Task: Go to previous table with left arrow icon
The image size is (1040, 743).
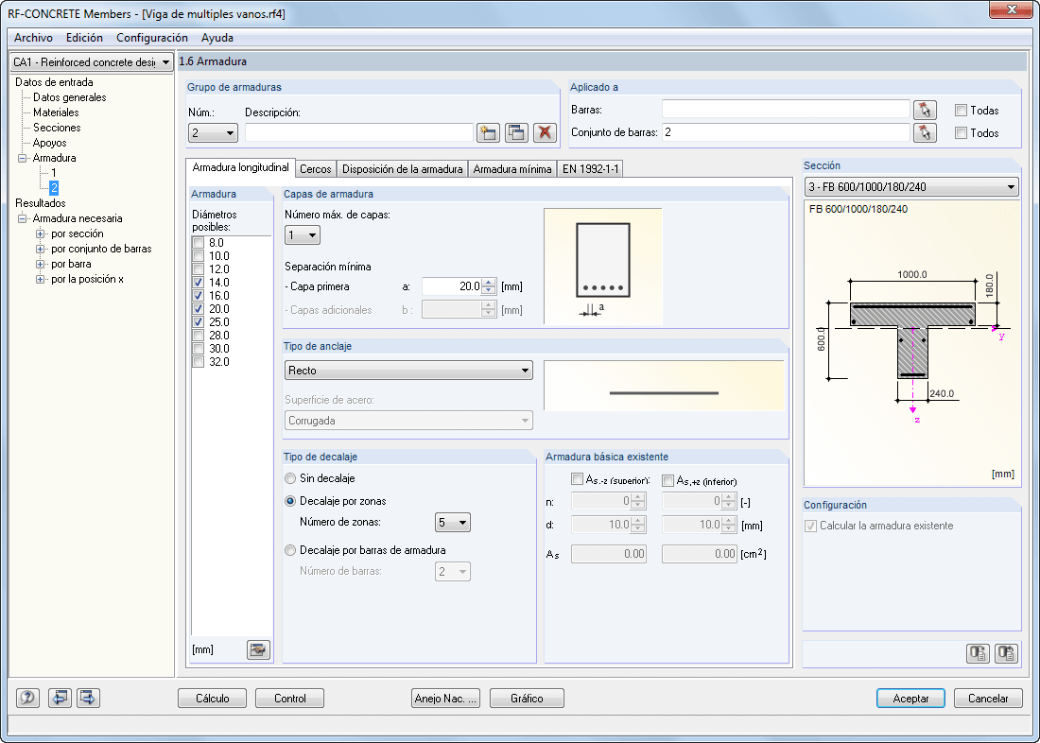Action: point(60,698)
